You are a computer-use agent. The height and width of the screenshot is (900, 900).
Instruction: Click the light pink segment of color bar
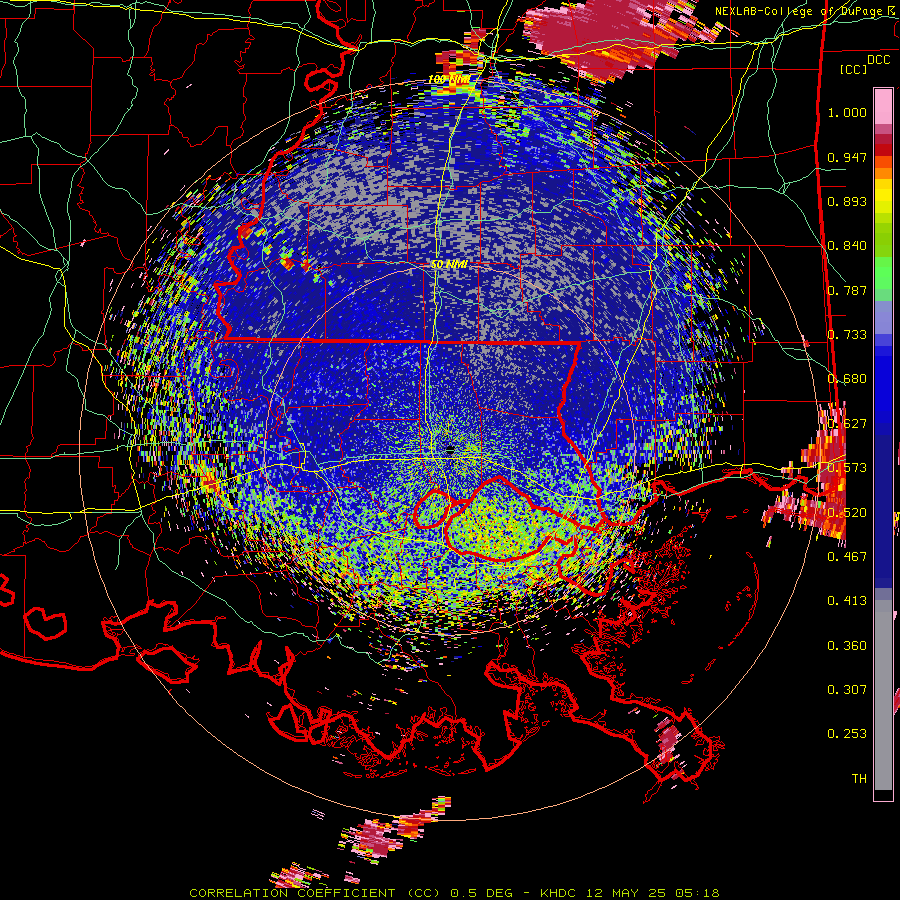[x=883, y=106]
